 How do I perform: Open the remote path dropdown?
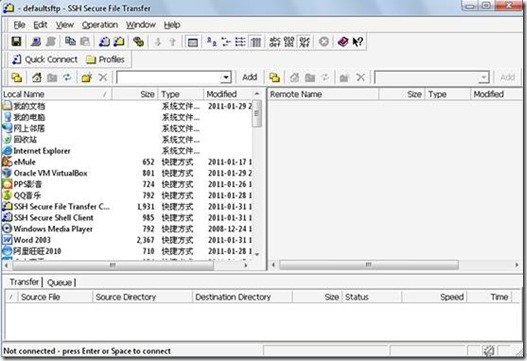point(483,78)
